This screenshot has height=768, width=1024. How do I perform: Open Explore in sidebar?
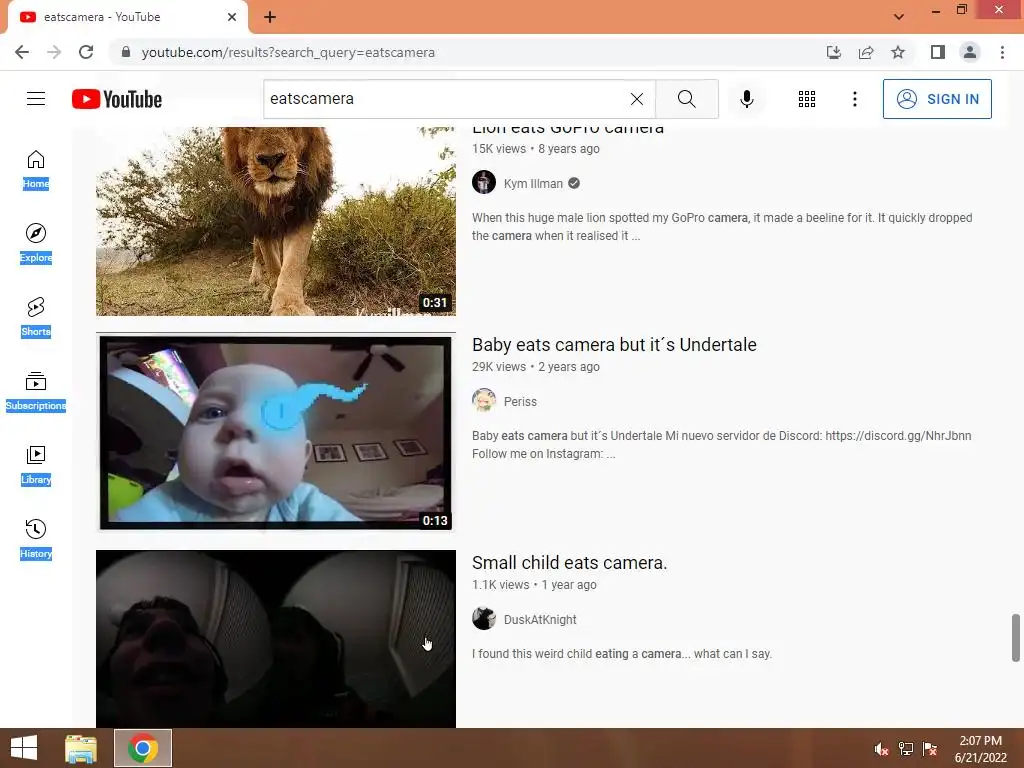click(x=36, y=244)
